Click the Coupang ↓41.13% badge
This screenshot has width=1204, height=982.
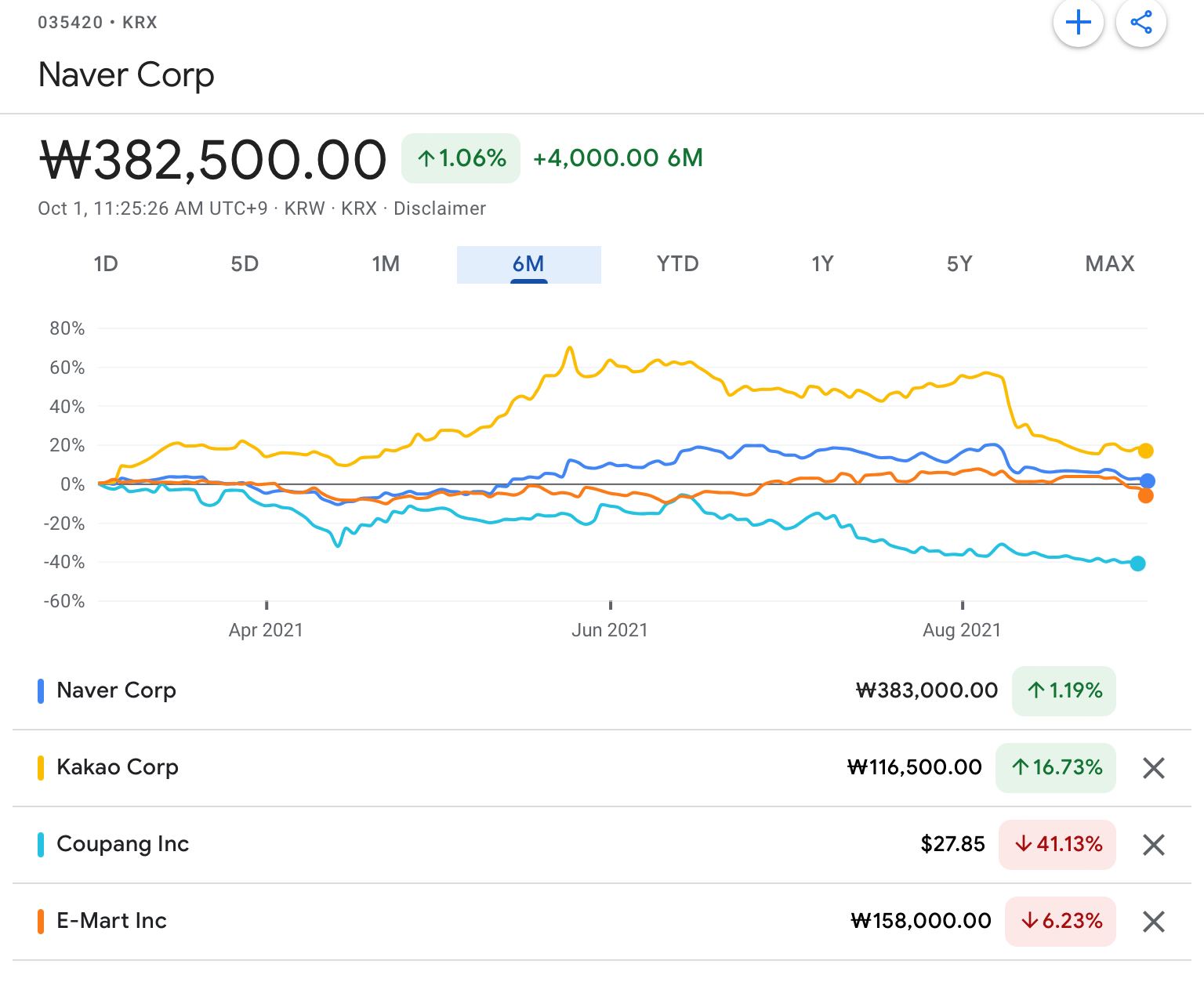(1057, 844)
